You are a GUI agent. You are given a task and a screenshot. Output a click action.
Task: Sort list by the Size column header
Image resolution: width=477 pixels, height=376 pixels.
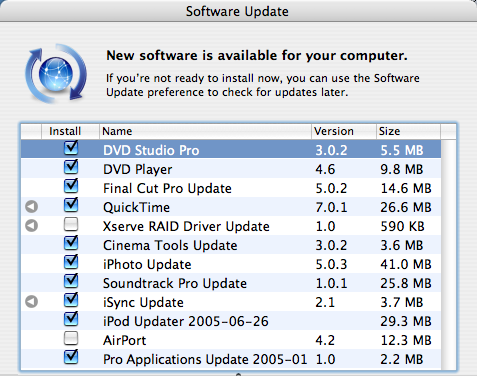[x=408, y=131]
